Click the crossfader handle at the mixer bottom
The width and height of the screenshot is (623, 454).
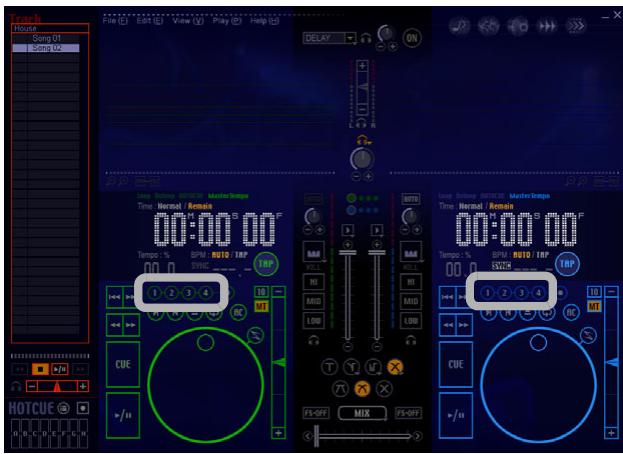[x=316, y=436]
